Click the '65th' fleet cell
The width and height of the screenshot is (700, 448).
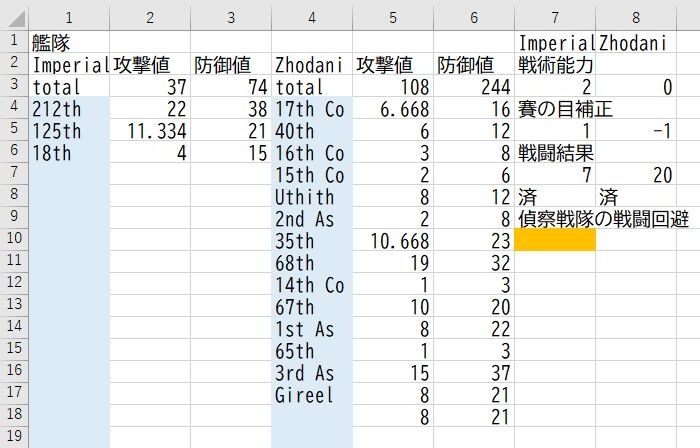click(312, 349)
